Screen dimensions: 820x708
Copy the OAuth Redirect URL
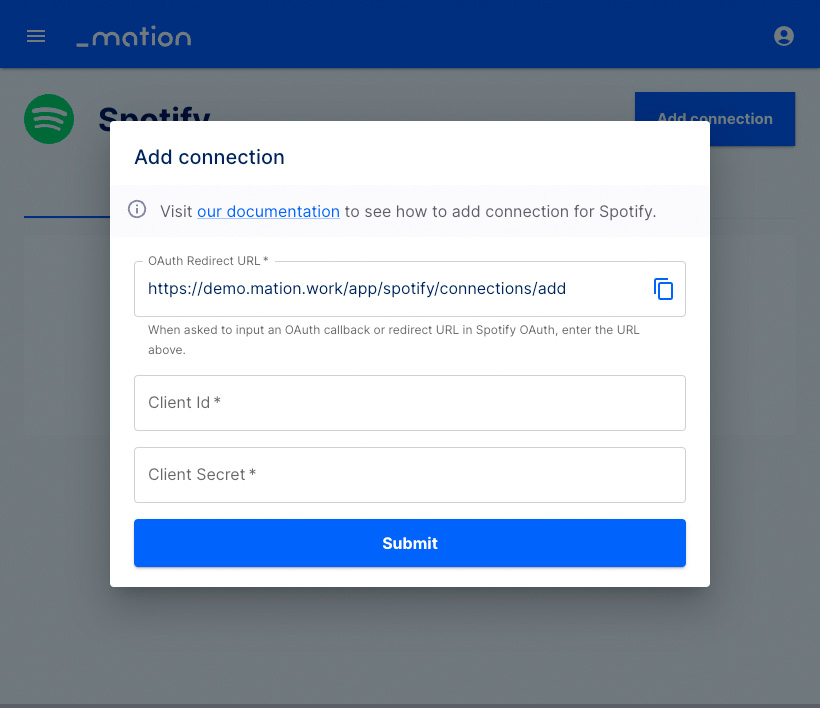(663, 289)
